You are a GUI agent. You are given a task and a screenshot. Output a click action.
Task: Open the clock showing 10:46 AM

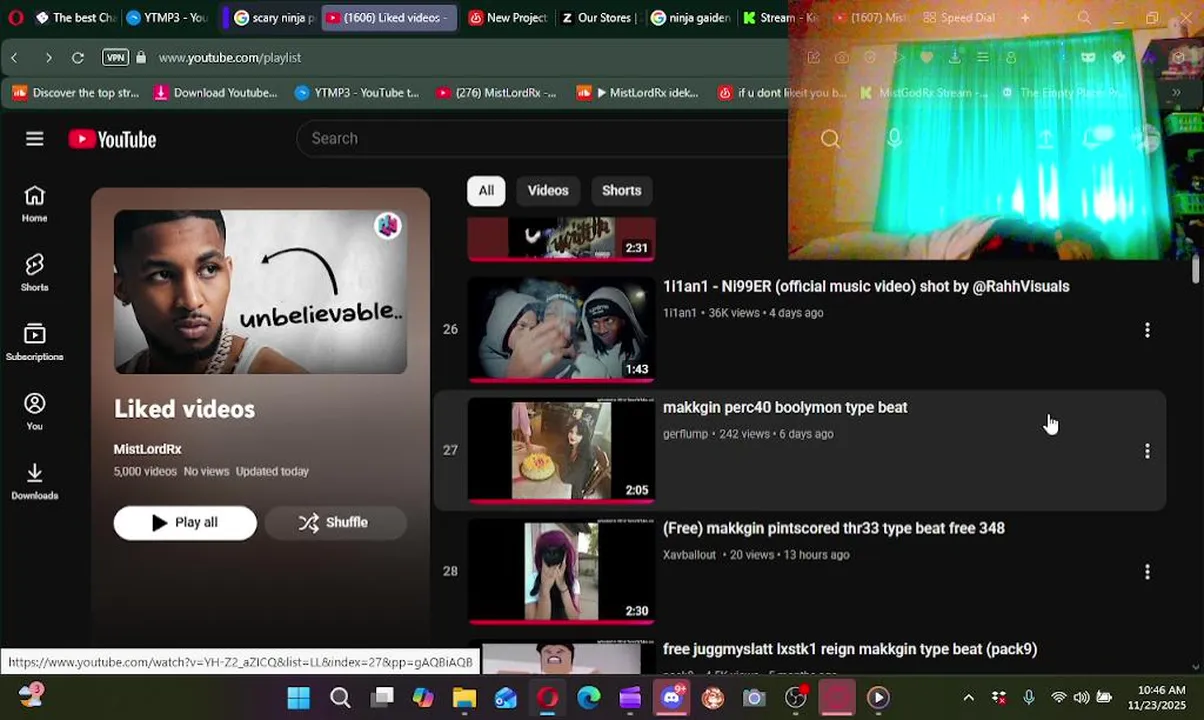click(1162, 698)
